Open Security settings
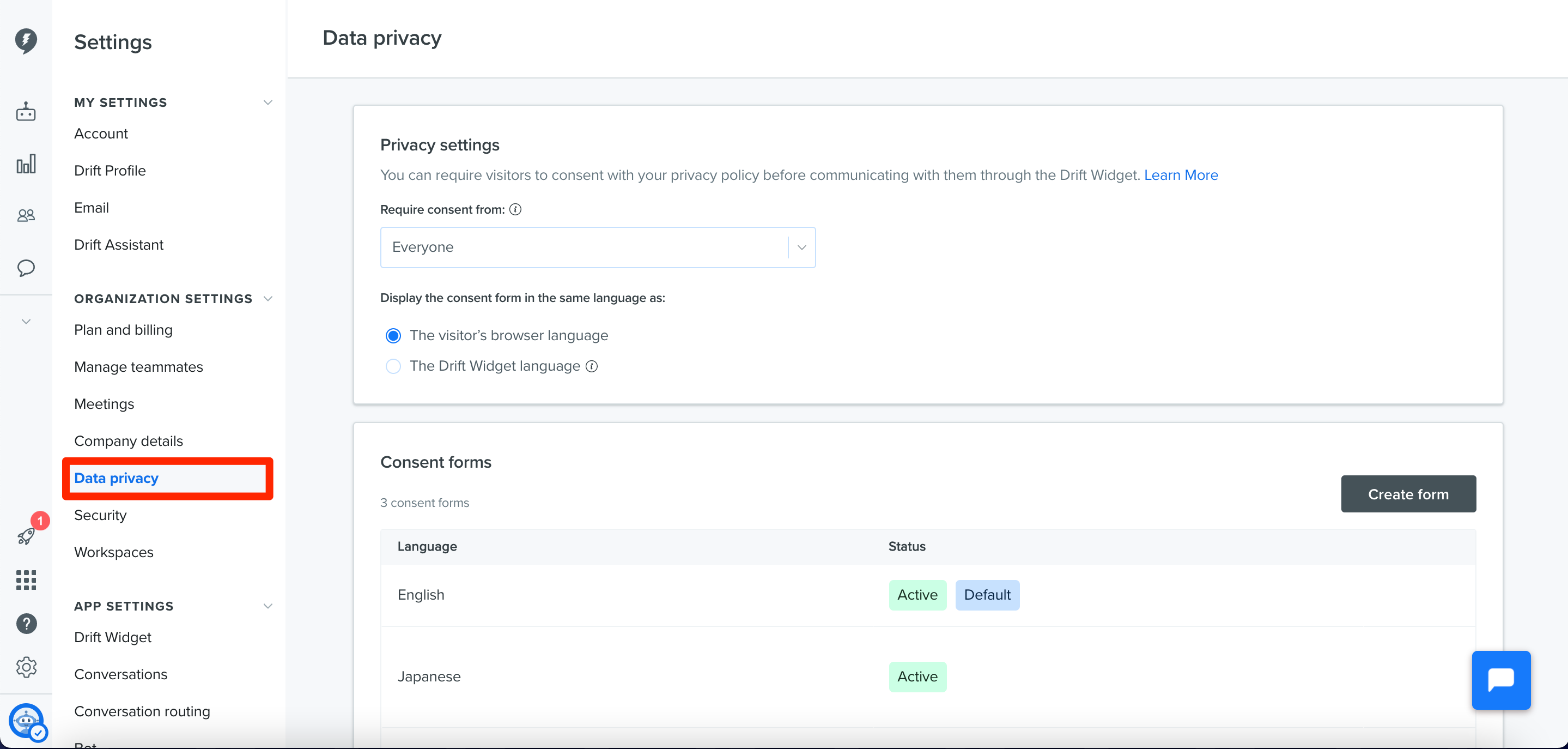Viewport: 1568px width, 749px height. 100,515
